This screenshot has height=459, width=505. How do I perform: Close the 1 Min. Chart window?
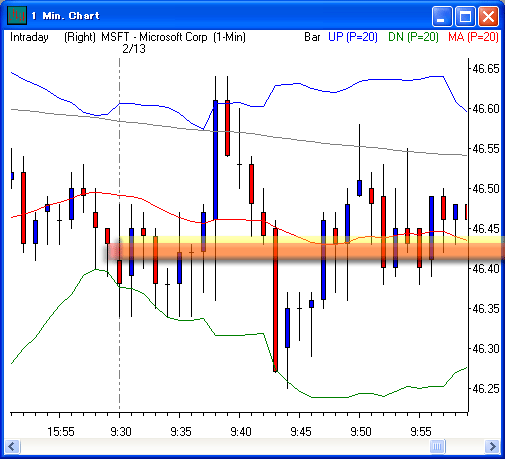(x=488, y=16)
